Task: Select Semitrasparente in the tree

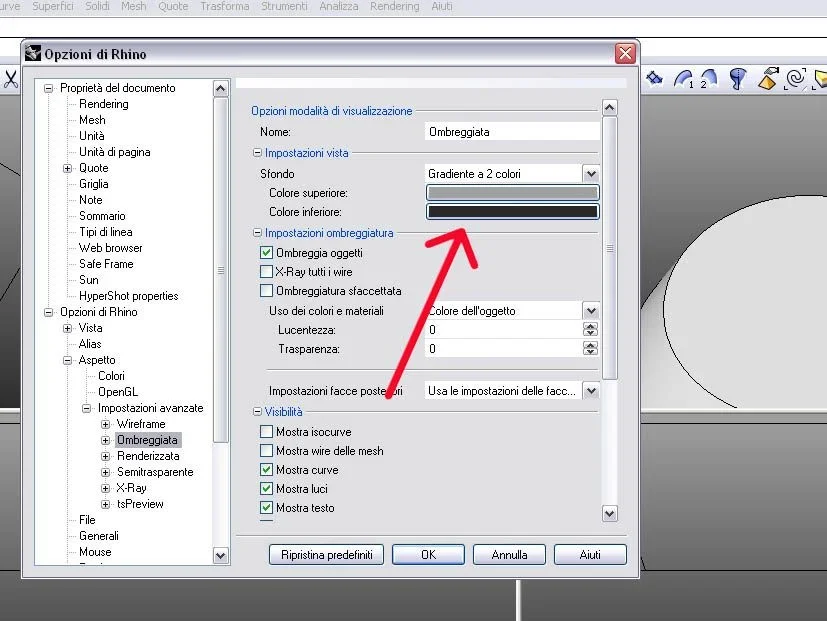Action: coord(155,472)
